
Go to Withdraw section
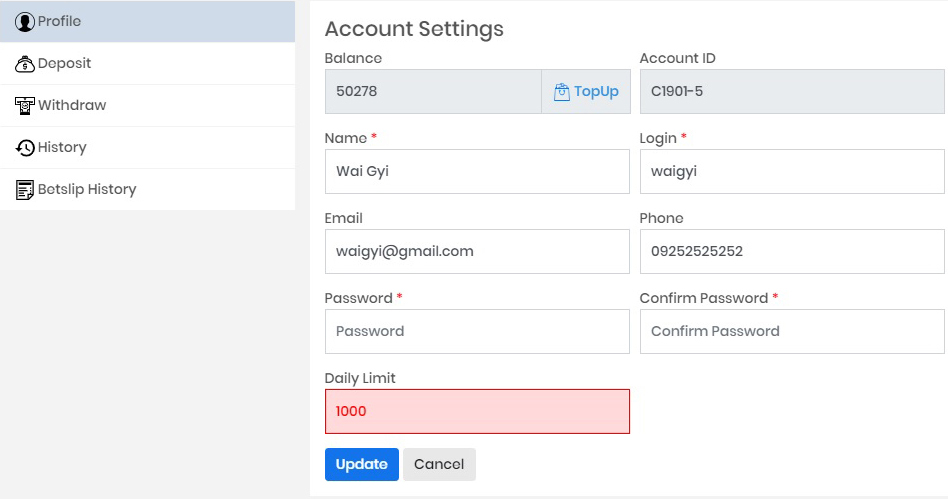point(148,106)
